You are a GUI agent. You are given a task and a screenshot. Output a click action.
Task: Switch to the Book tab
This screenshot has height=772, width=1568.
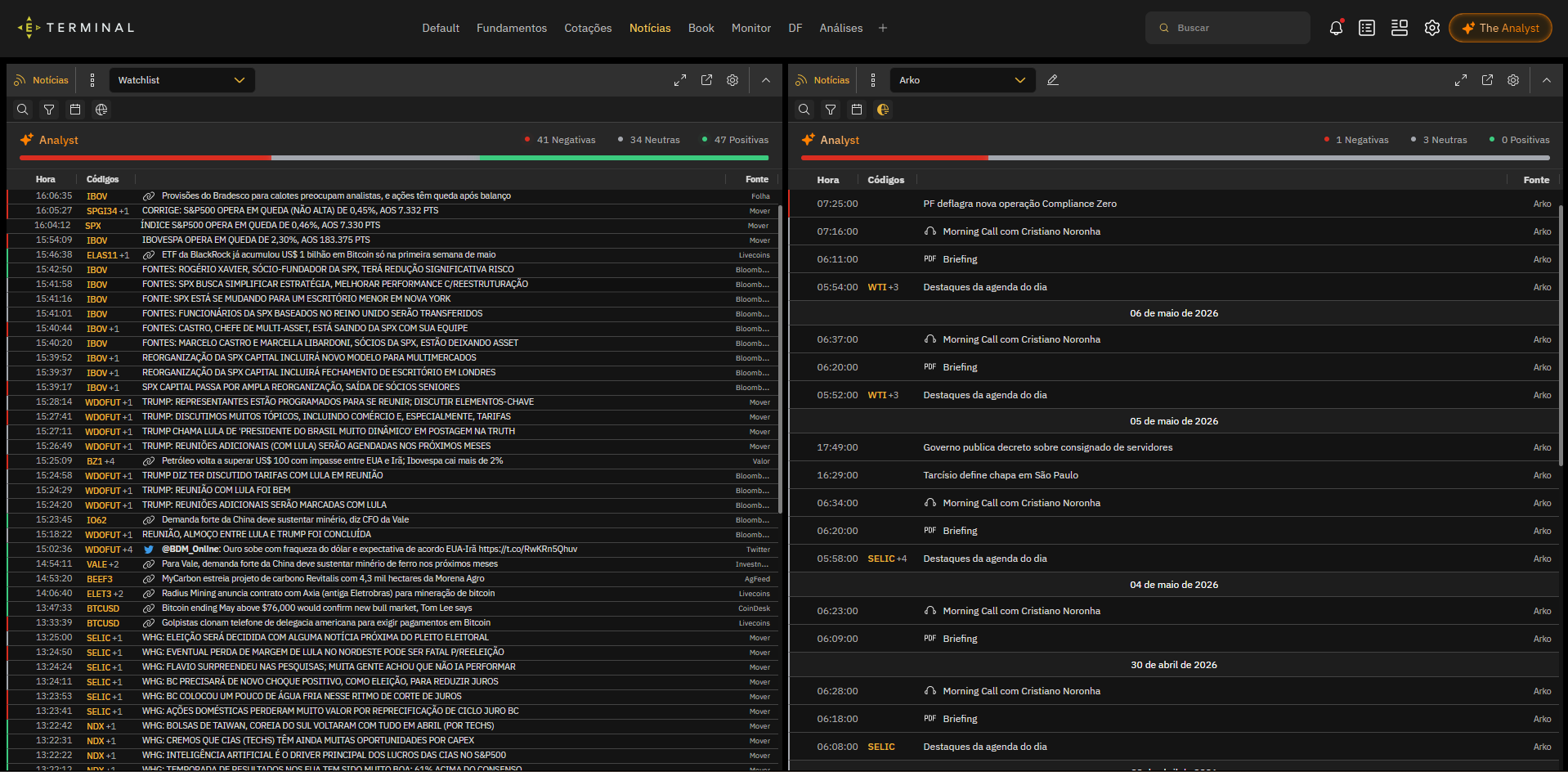click(701, 28)
